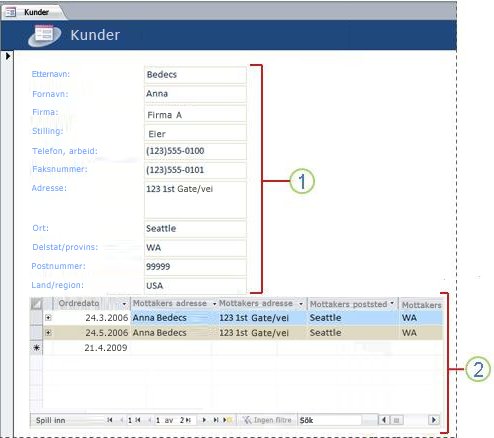Create a new record with the star button
The width and height of the screenshot is (494, 438).
pos(228,420)
